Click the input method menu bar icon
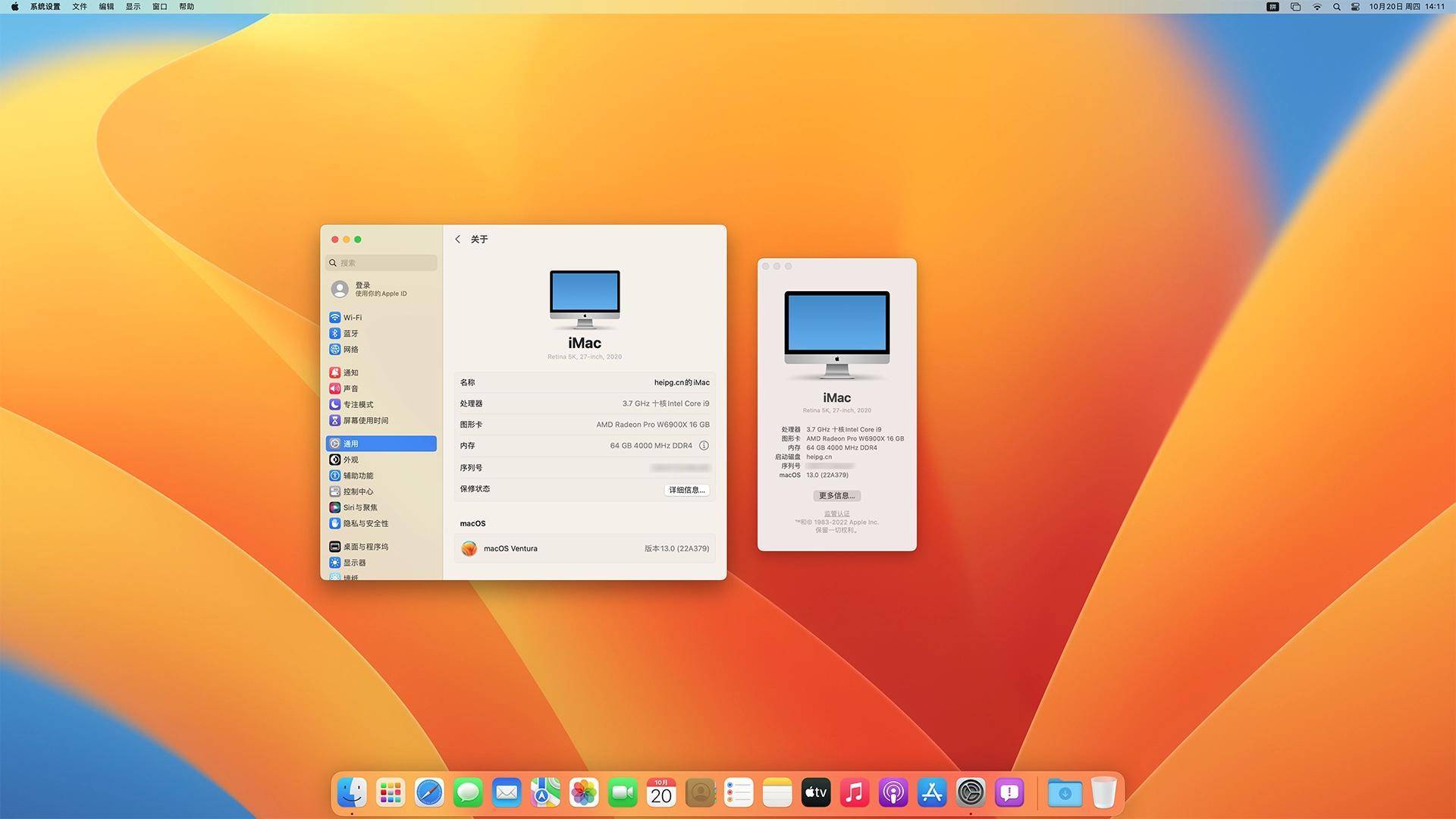Image resolution: width=1456 pixels, height=819 pixels. [x=1273, y=7]
